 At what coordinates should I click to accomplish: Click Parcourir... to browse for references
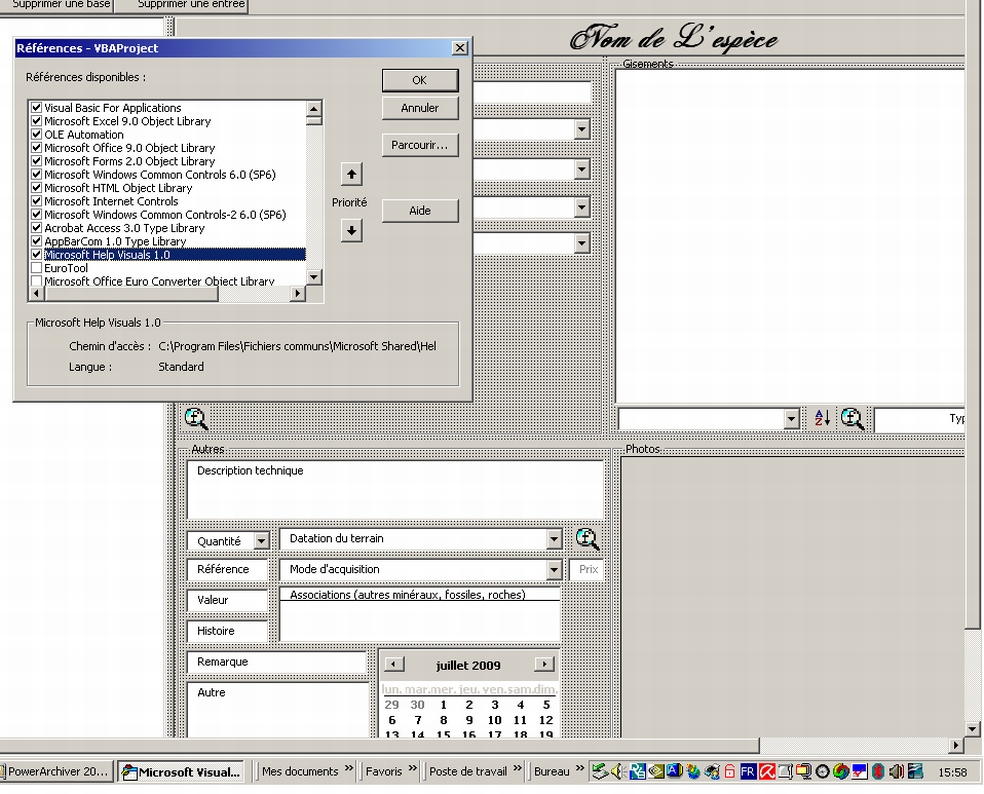[x=420, y=145]
